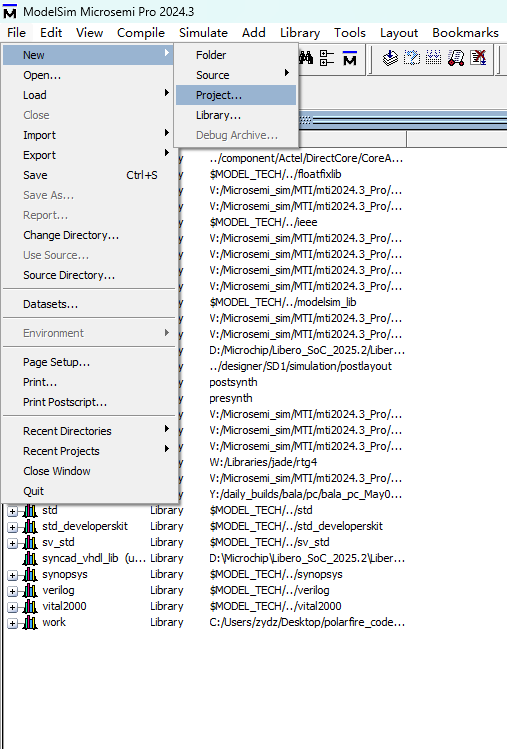Open the Simulate menu in menu bar
This screenshot has height=749, width=507.
pos(203,32)
